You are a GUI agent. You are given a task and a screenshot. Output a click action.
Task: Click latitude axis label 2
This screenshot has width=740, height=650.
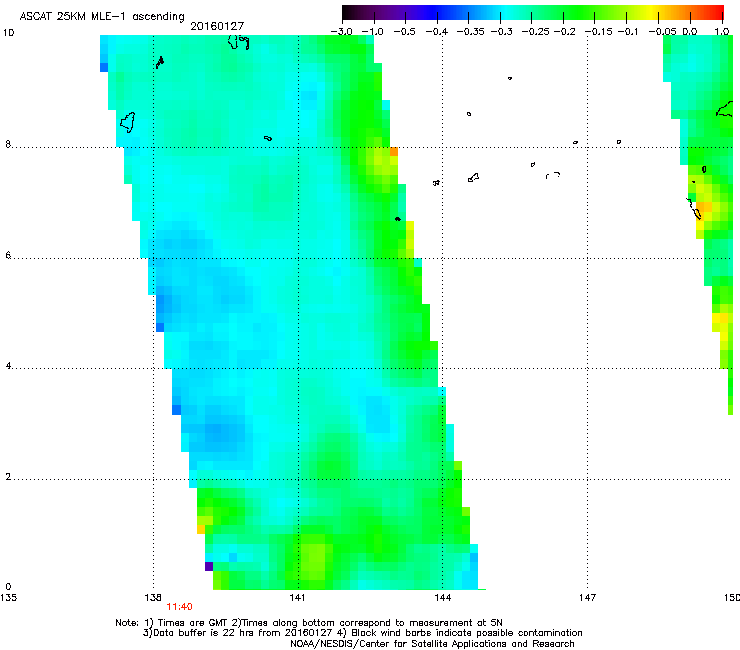(8, 477)
